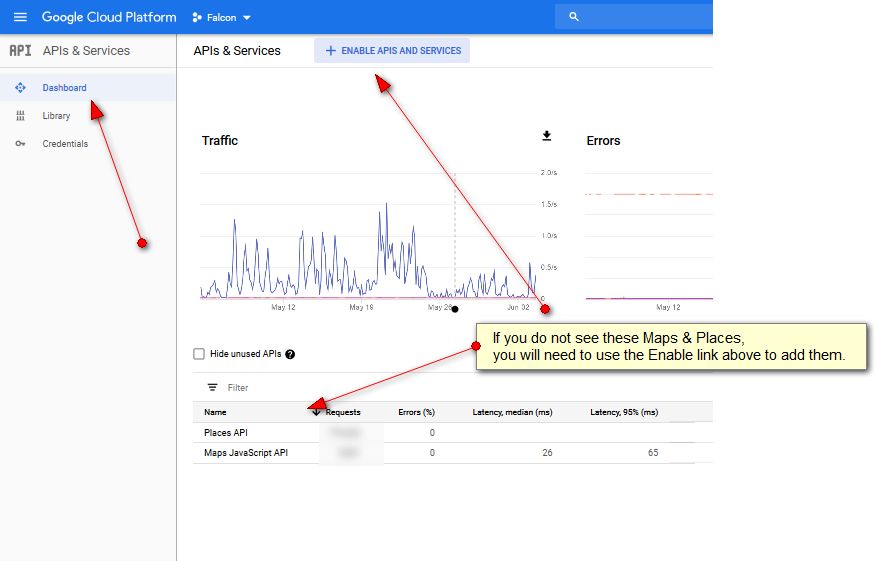Click the search magnifier icon

(x=573, y=17)
